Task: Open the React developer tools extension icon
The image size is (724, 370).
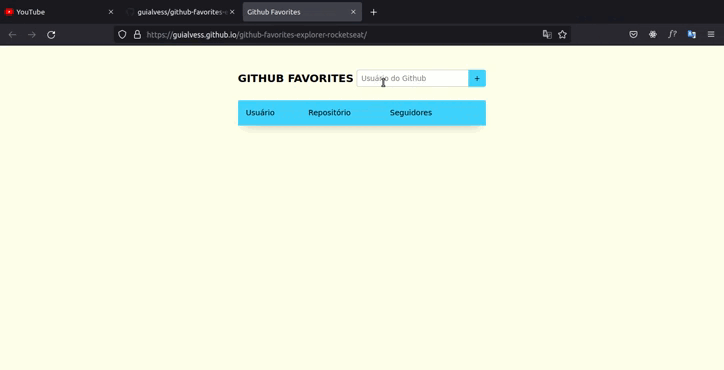Action: tap(653, 35)
